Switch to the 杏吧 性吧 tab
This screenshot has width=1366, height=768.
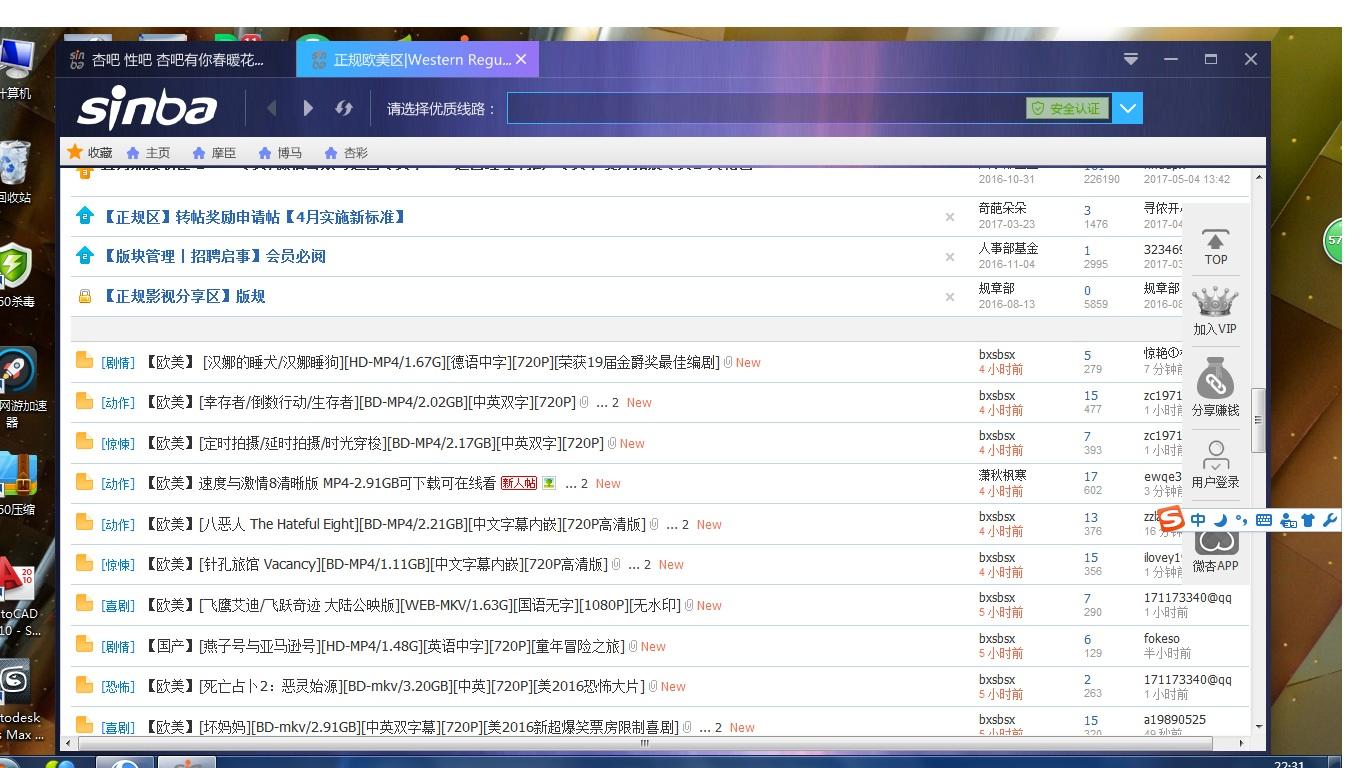(x=178, y=60)
